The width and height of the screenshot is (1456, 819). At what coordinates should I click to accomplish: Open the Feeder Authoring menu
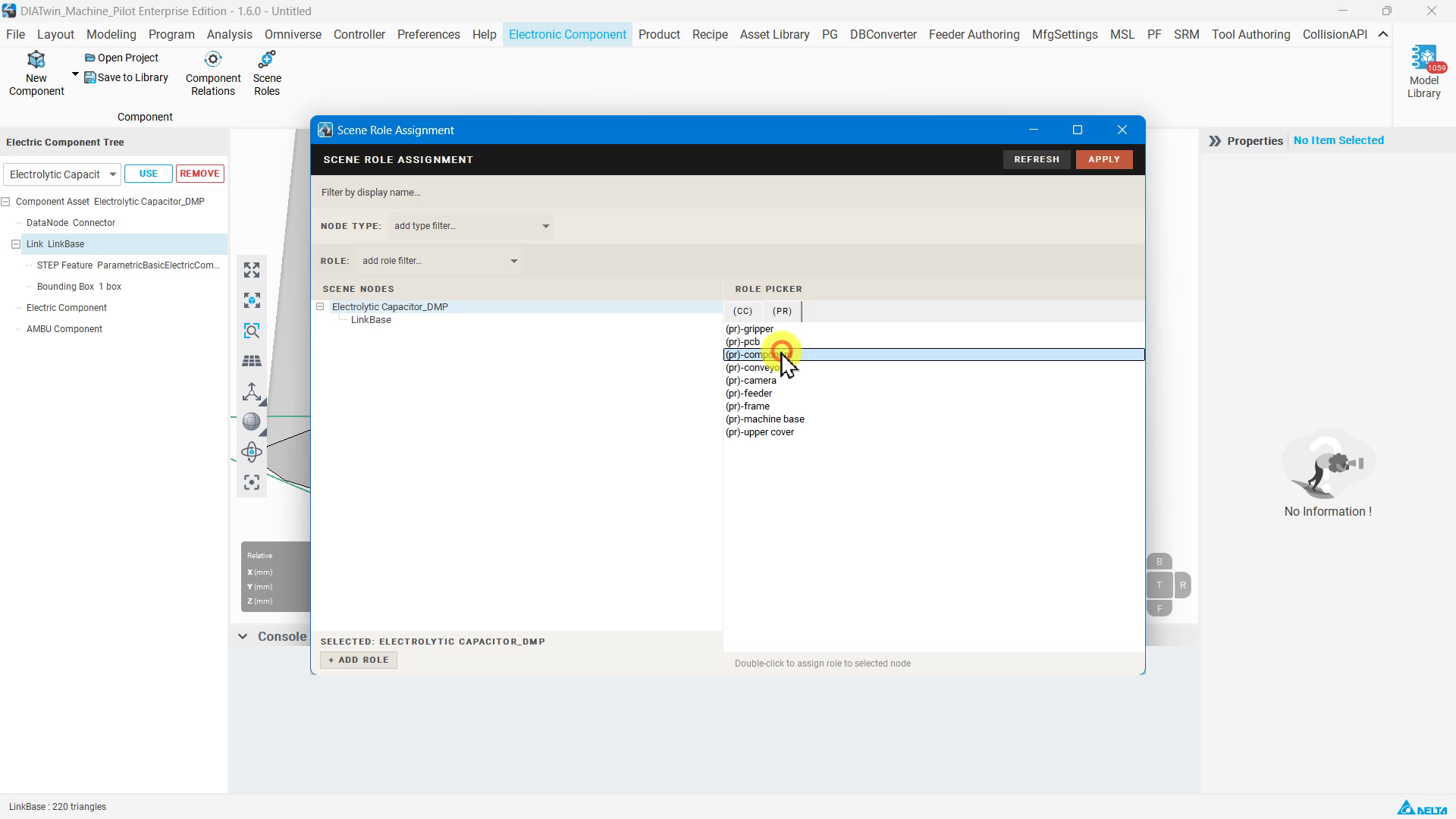pyautogui.click(x=974, y=35)
